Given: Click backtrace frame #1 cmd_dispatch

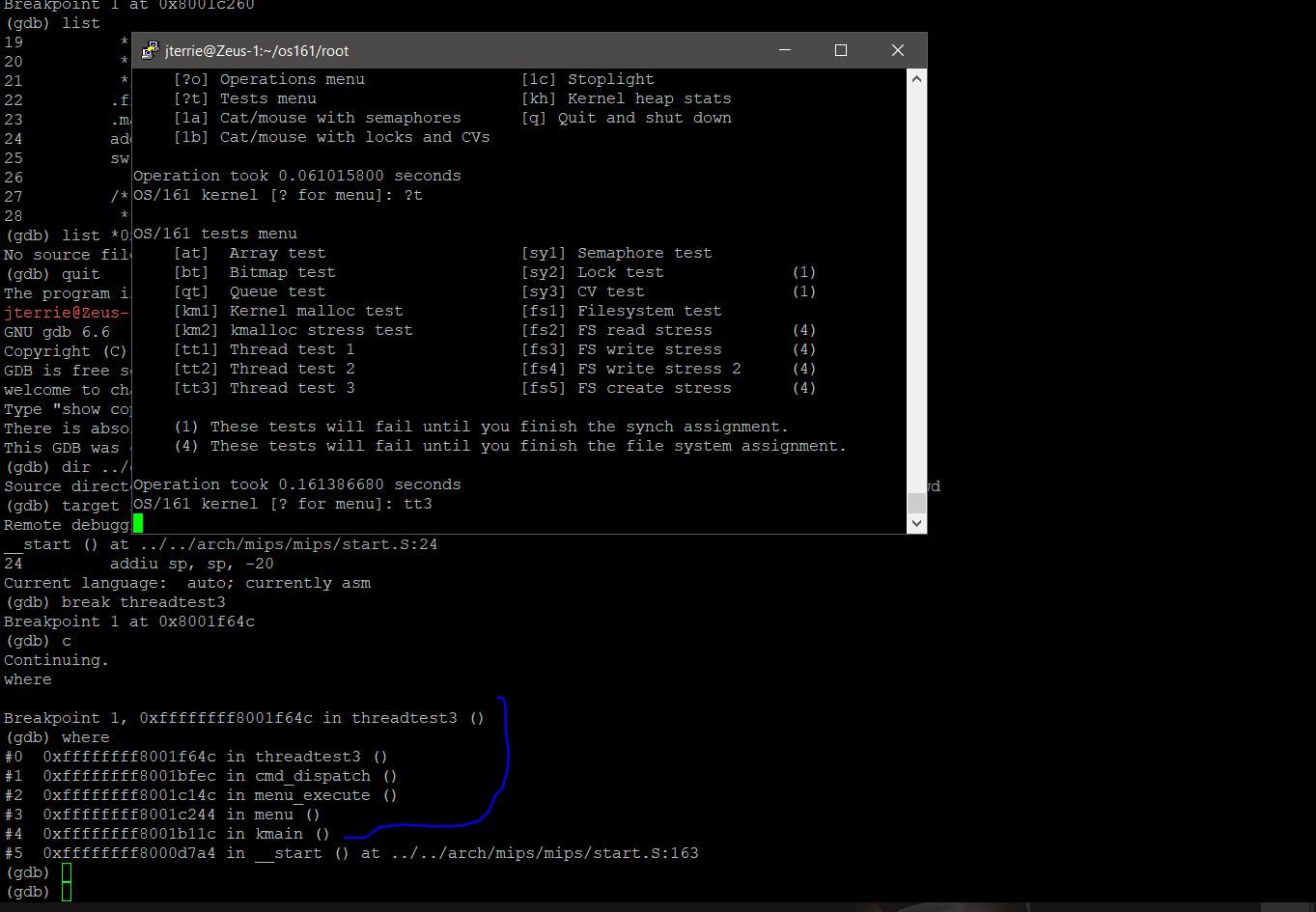Looking at the screenshot, I should (201, 776).
